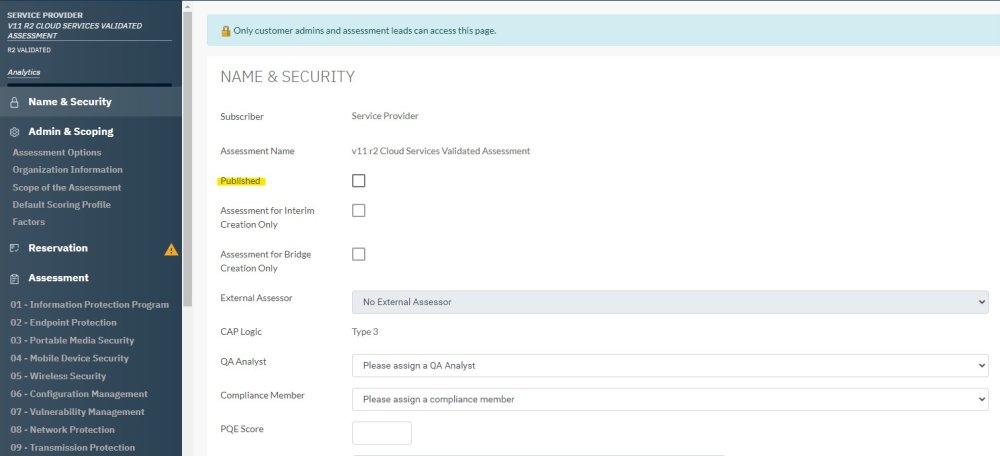Check Assessment for Interim Creation Only
This screenshot has height=456, width=1000.
(x=359, y=211)
